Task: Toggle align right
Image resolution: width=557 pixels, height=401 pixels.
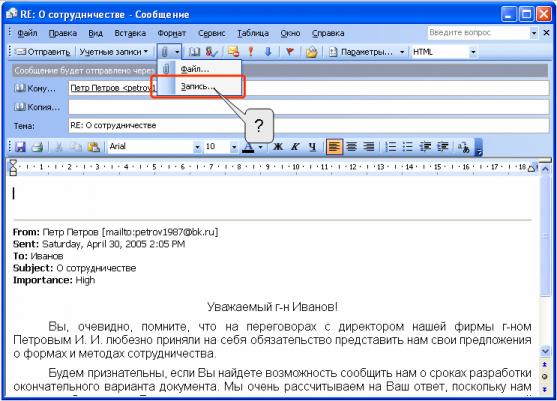Action: [369, 147]
